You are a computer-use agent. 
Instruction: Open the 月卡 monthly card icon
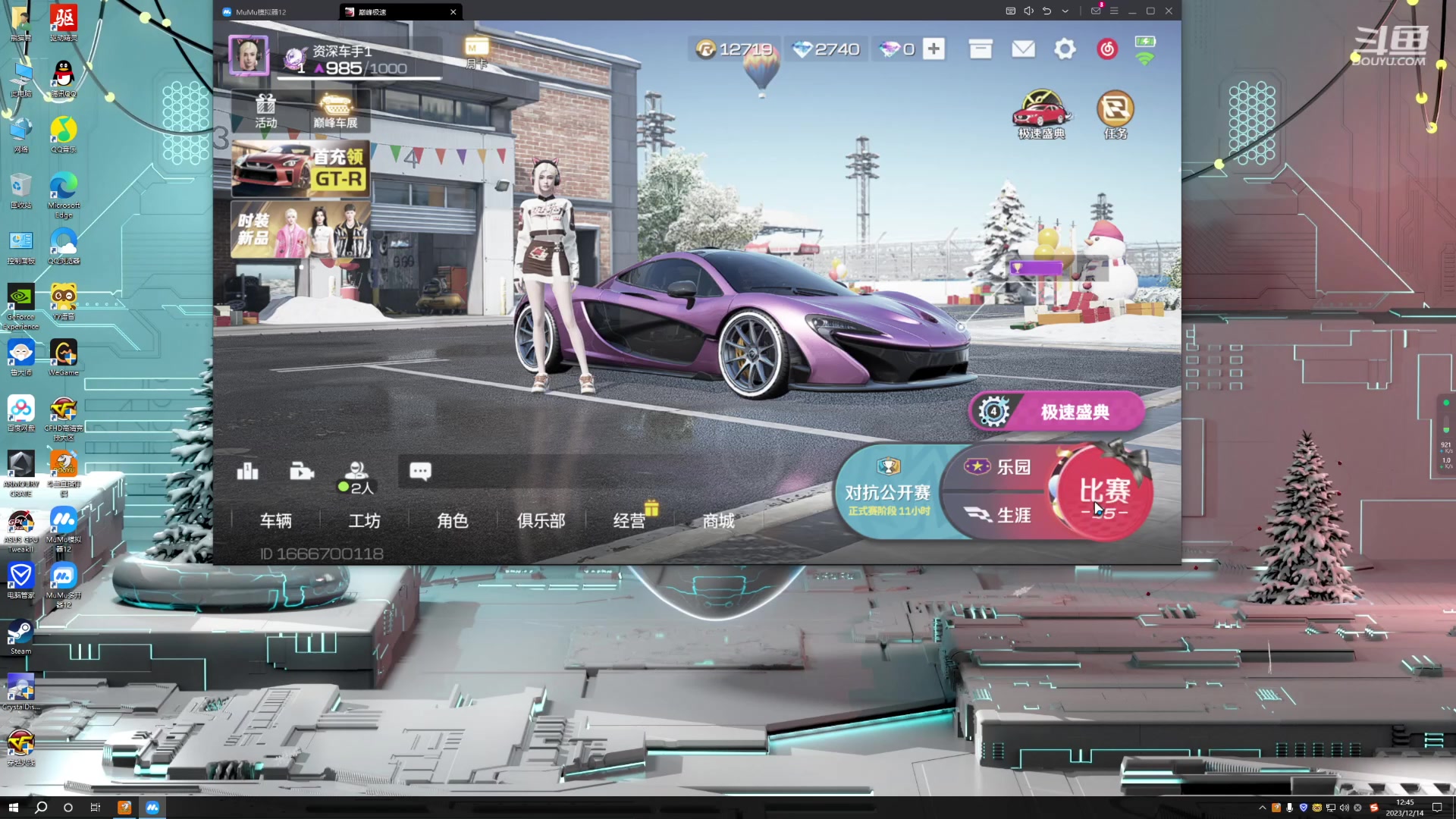pos(476,53)
